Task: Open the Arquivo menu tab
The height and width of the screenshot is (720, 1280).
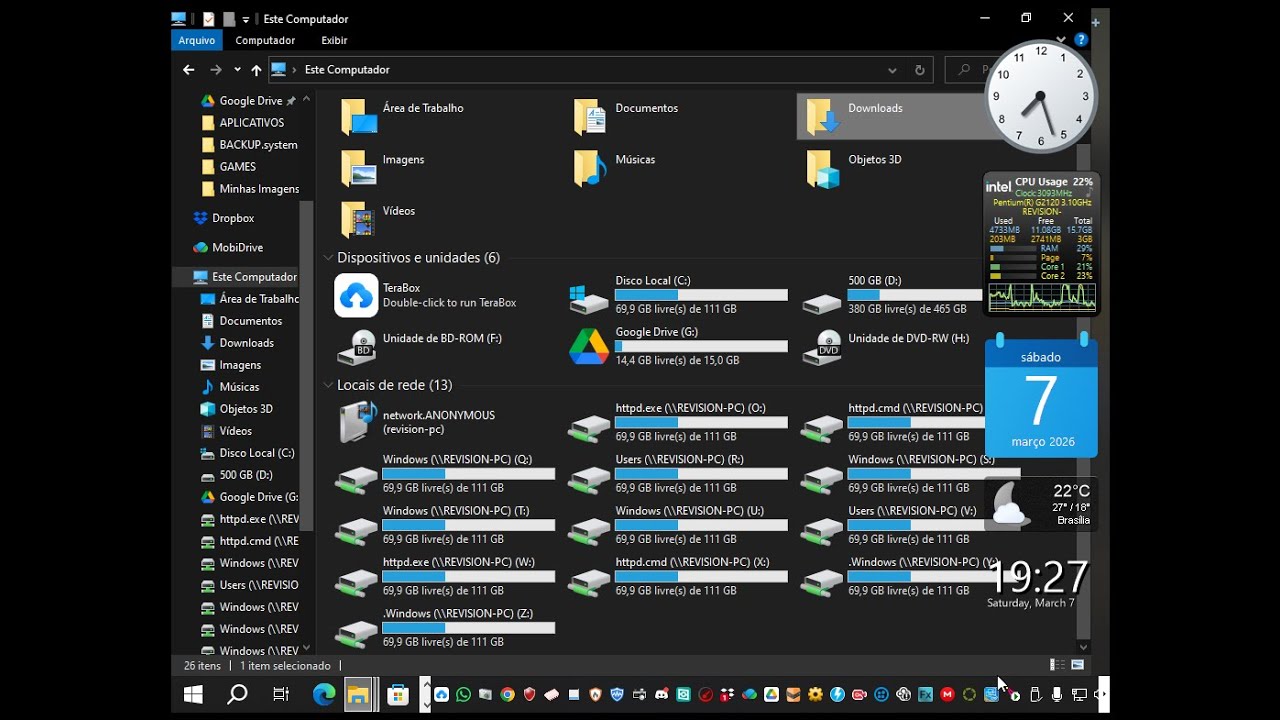Action: point(197,40)
